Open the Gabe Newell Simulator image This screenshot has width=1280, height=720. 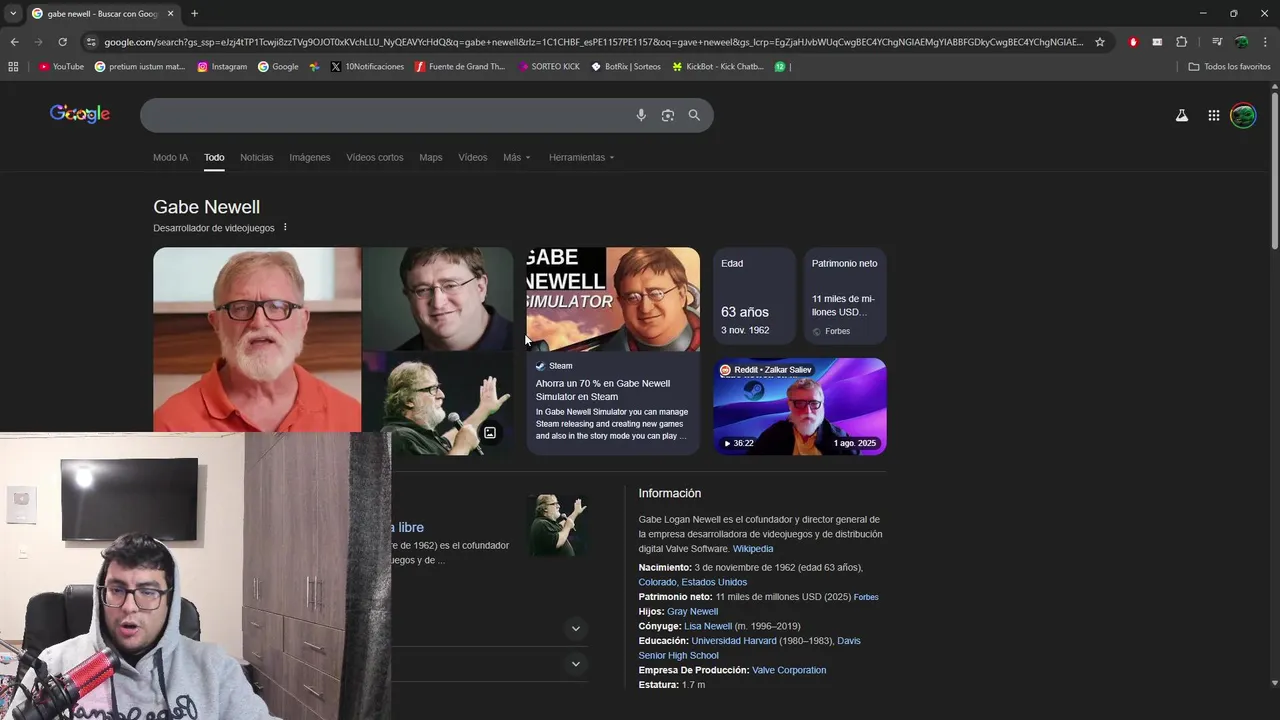(613, 299)
